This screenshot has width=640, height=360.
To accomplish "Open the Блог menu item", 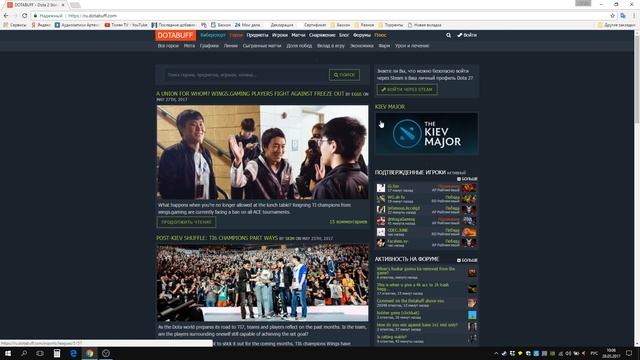I will 344,35.
